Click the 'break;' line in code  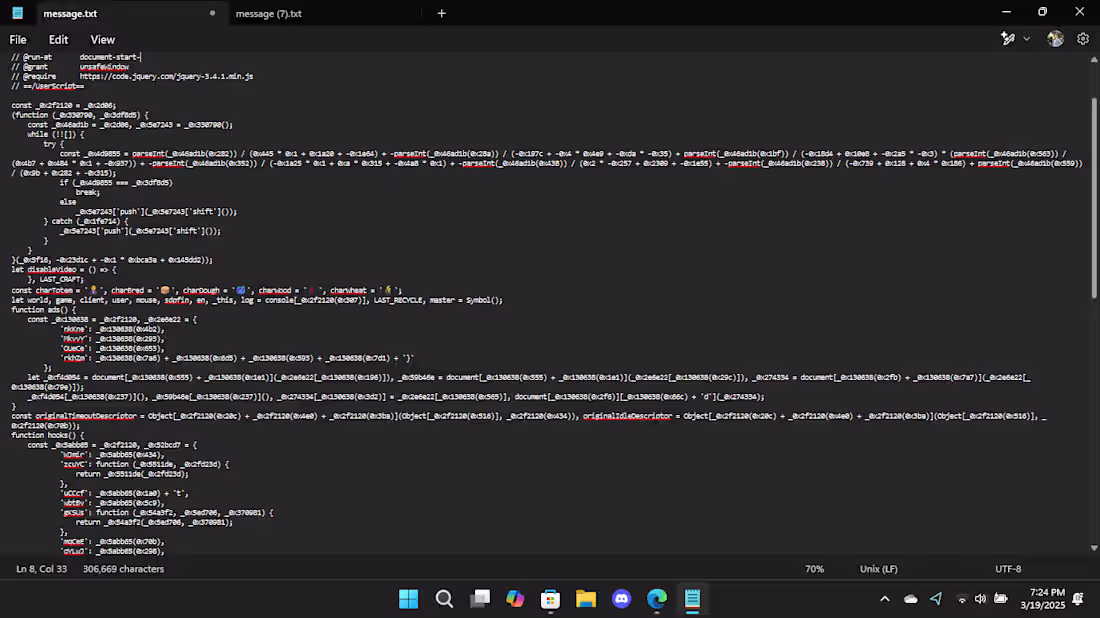click(88, 192)
